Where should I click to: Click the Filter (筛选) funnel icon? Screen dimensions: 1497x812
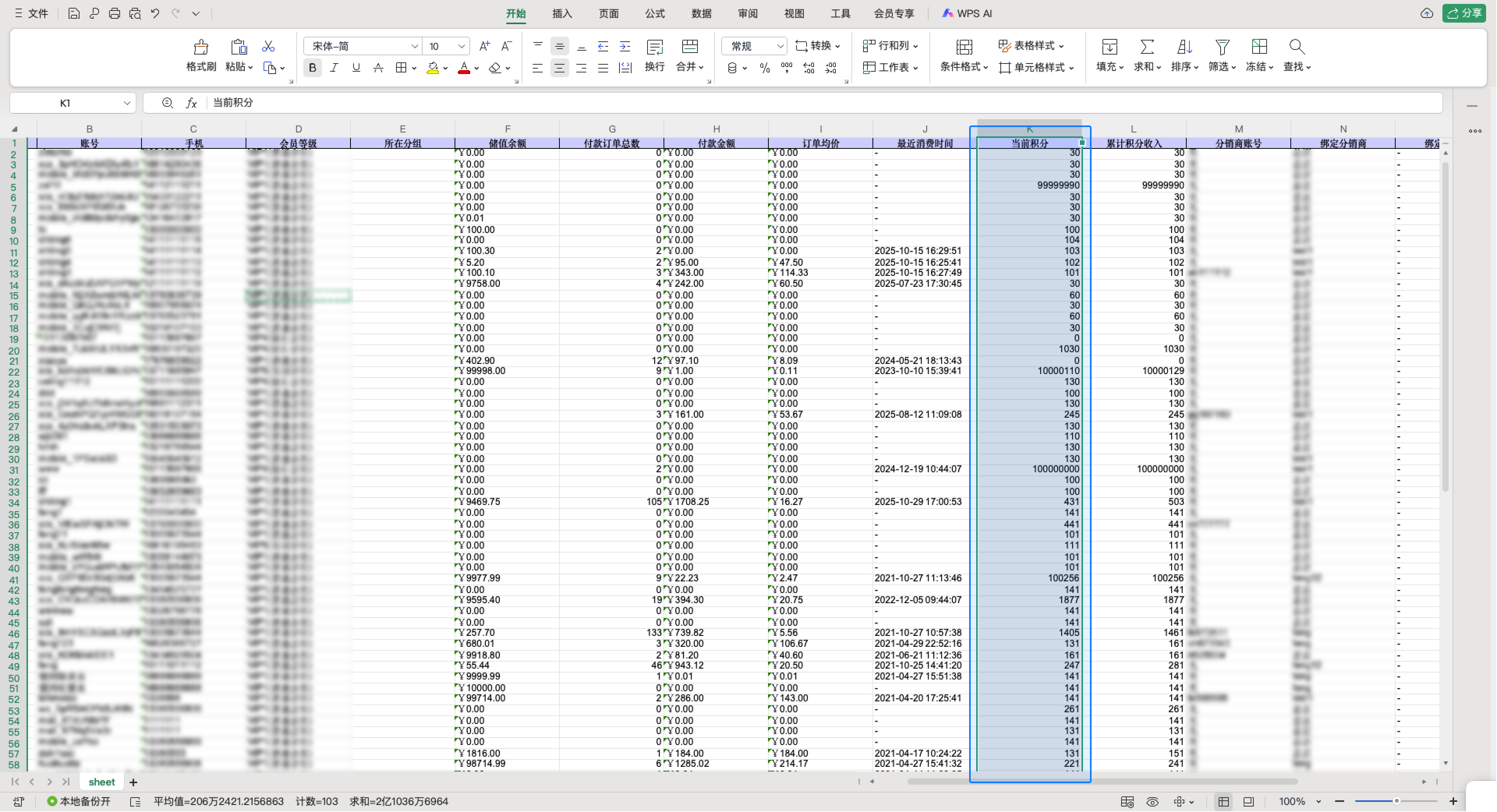1221,47
